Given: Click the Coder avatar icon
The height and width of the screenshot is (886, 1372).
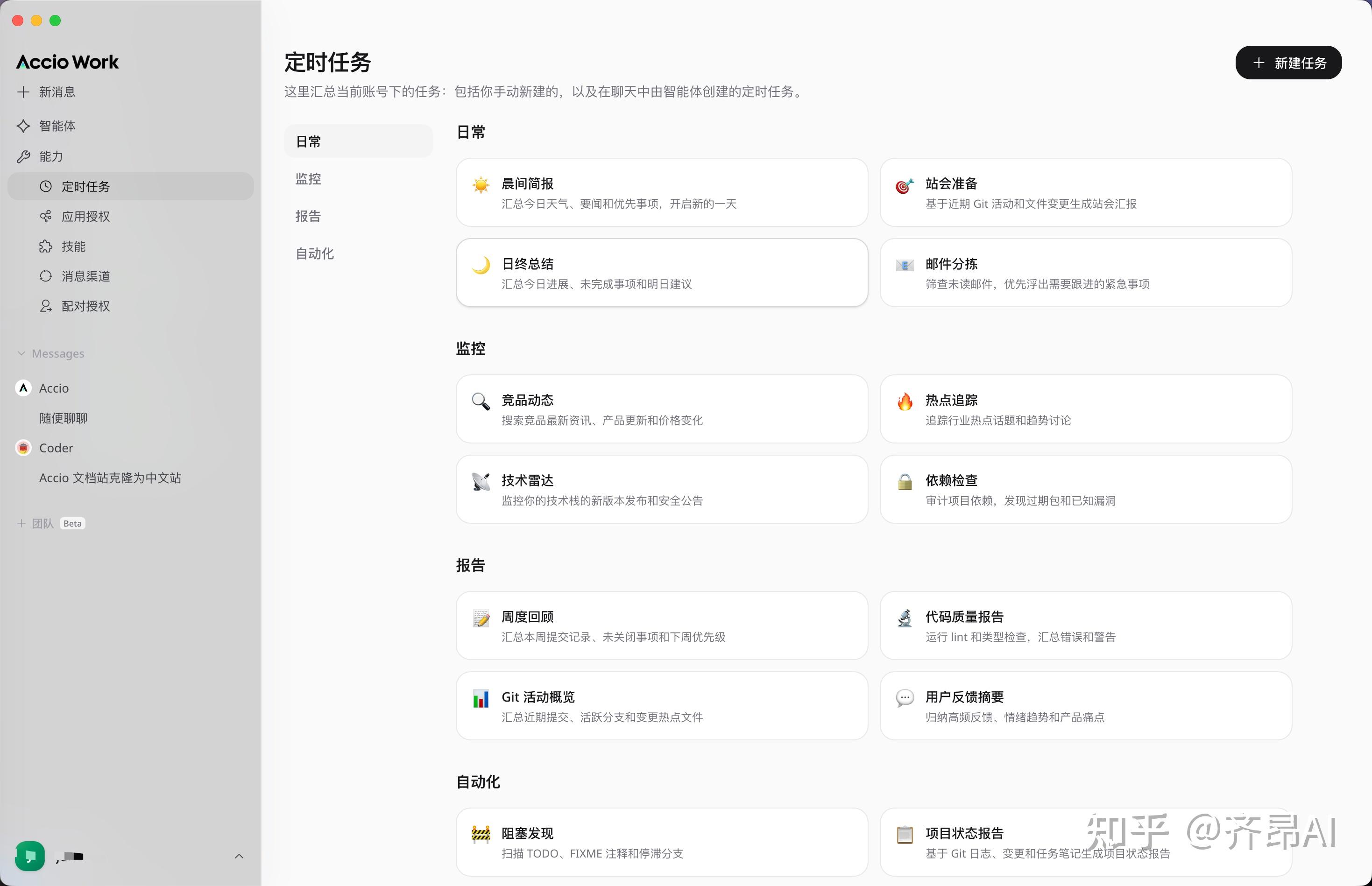Looking at the screenshot, I should pyautogui.click(x=23, y=448).
